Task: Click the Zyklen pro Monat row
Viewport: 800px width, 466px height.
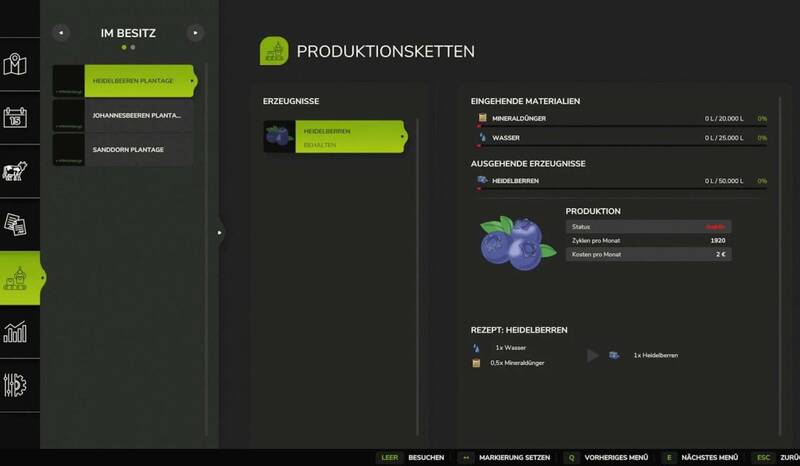Action: (x=648, y=240)
